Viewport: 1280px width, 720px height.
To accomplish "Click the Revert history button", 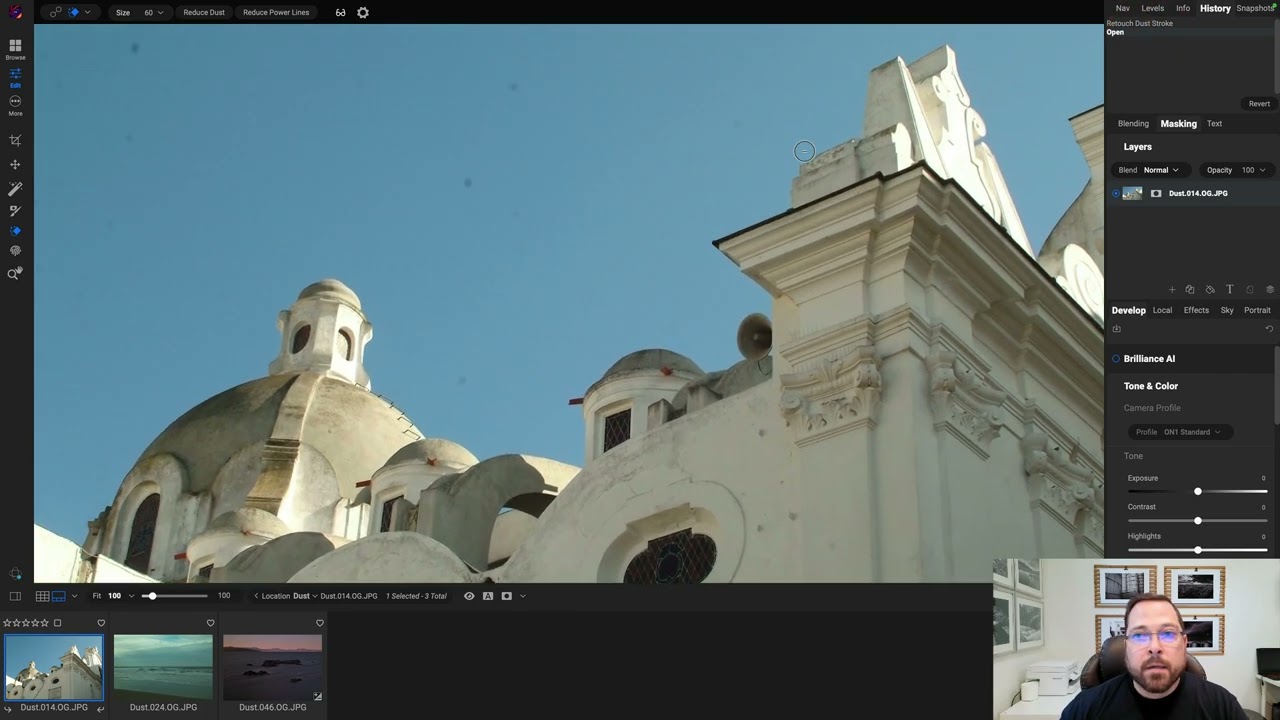I will (x=1259, y=104).
